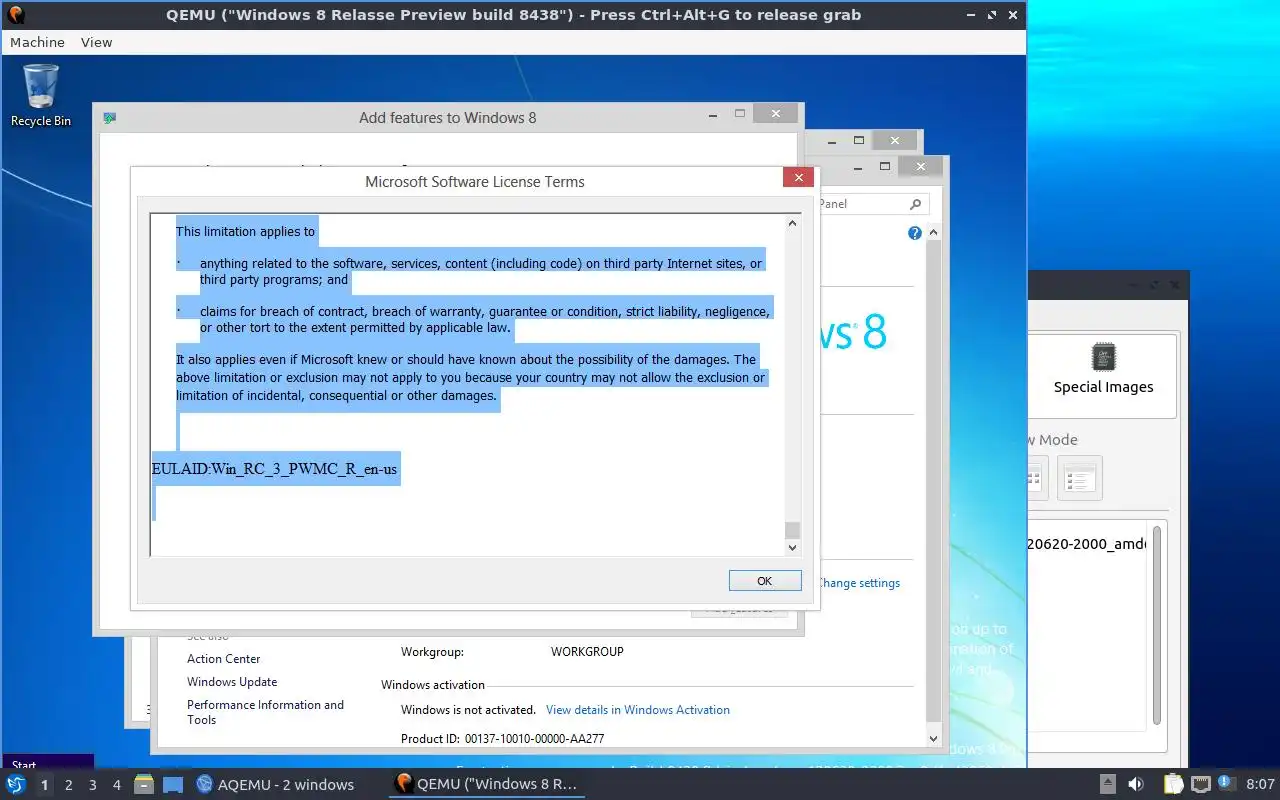The height and width of the screenshot is (800, 1280).
Task: Click the Control Panel search field
Action: pos(872,204)
